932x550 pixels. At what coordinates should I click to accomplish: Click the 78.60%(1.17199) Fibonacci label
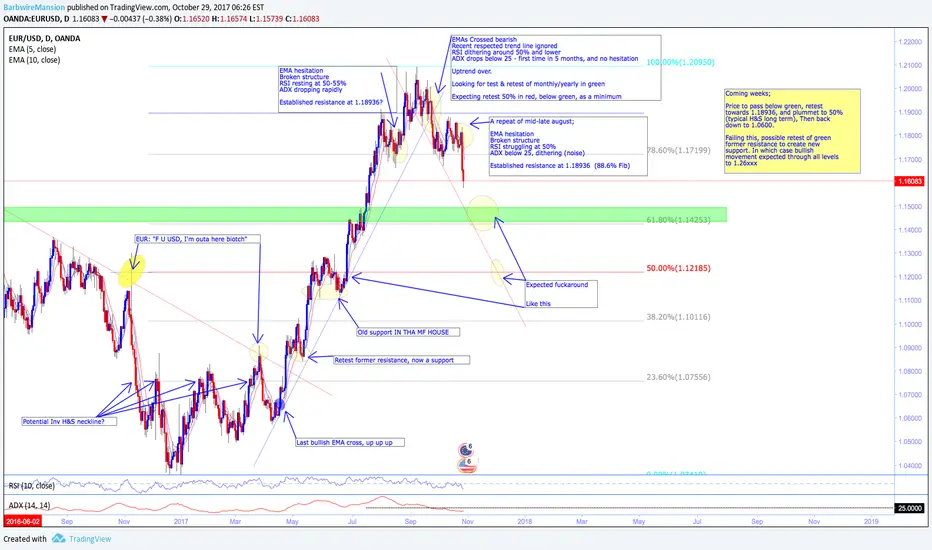coord(678,150)
